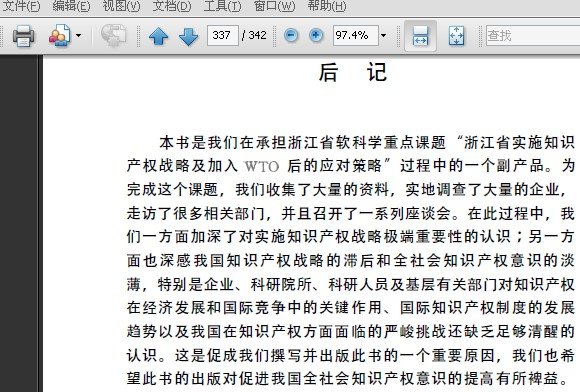This screenshot has width=580, height=392.
Task: Click the plus zoom in button
Action: coord(316,36)
